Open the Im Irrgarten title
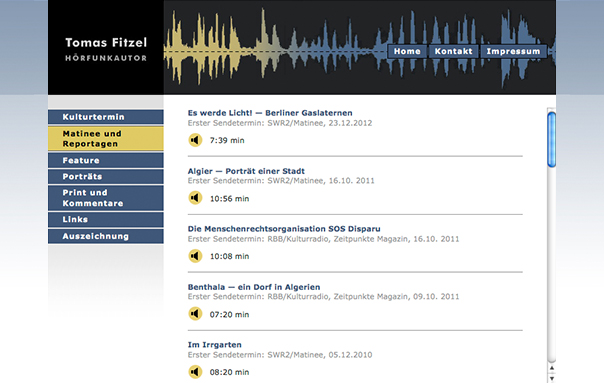The height and width of the screenshot is (383, 604). pos(215,345)
